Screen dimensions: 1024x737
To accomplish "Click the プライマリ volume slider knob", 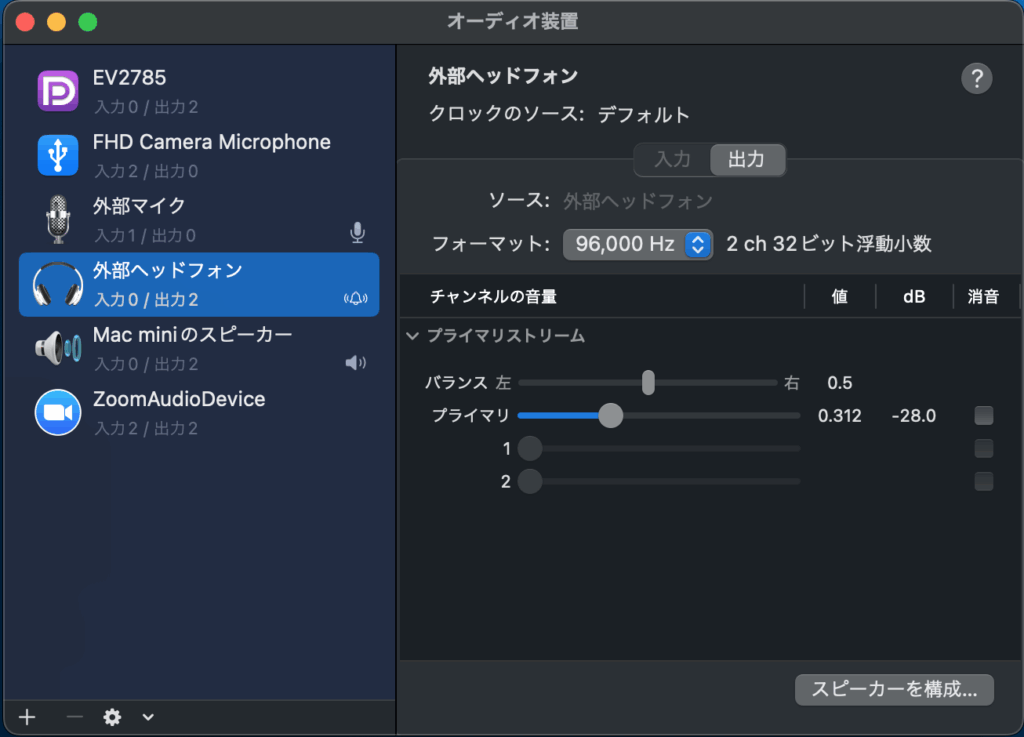I will (x=610, y=416).
